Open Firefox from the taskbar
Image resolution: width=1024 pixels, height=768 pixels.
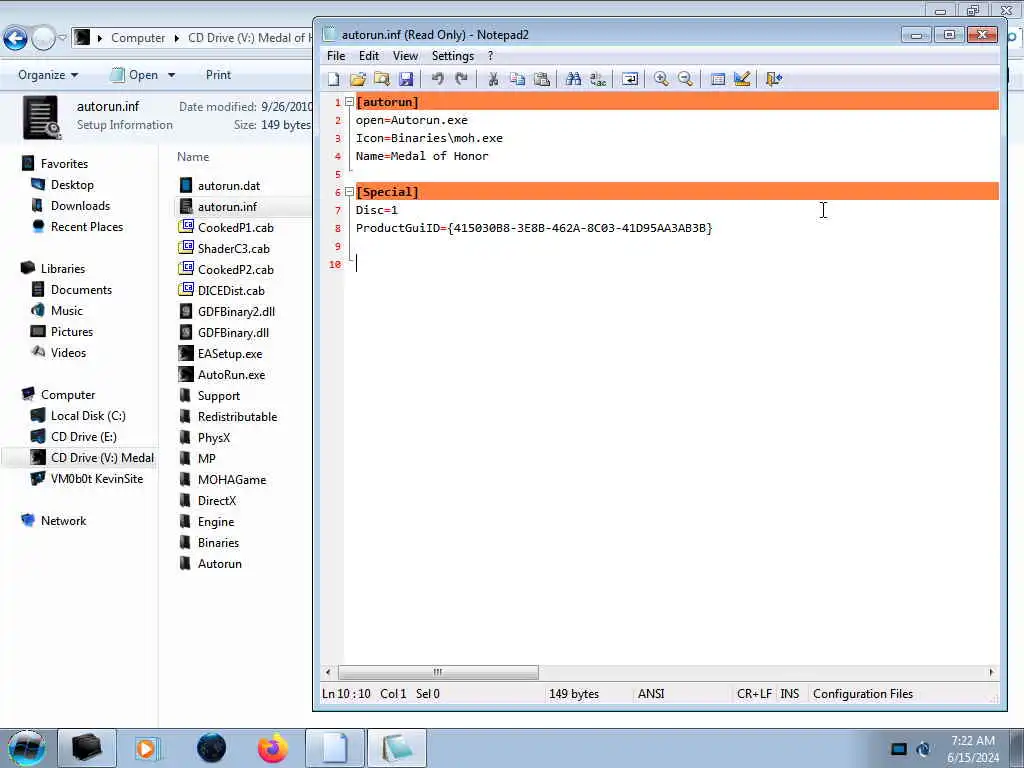[273, 748]
